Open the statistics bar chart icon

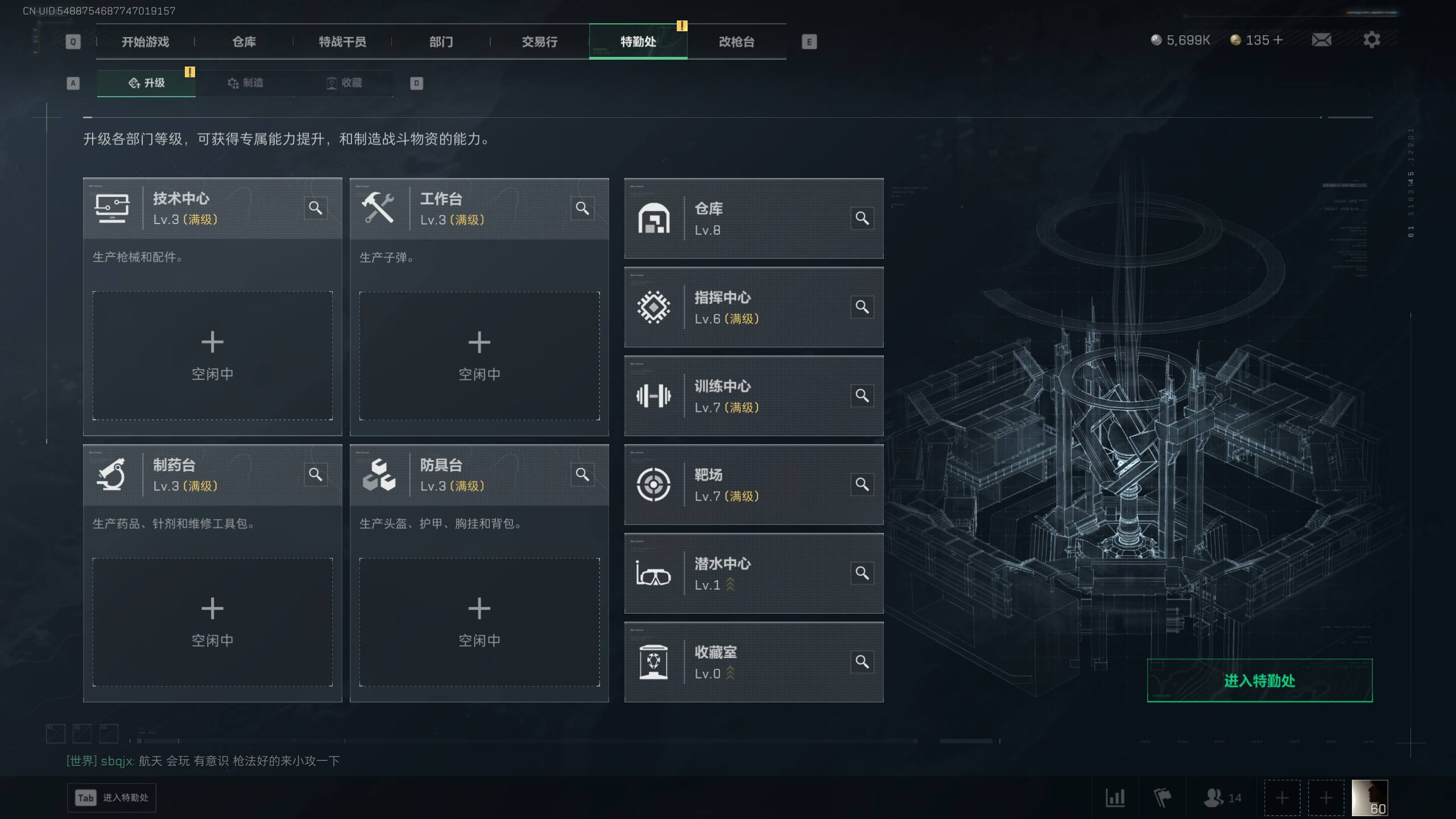[x=1115, y=798]
